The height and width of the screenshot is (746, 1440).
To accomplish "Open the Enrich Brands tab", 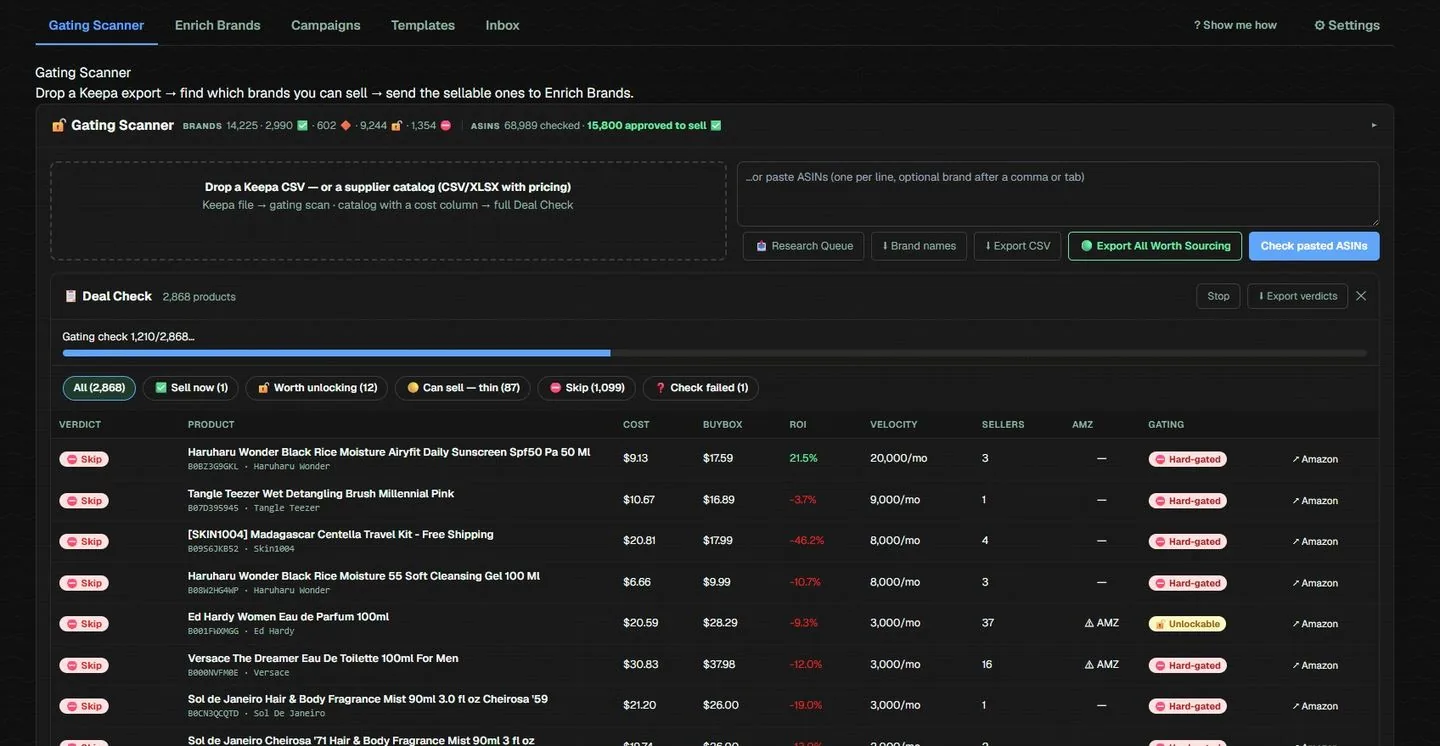I will tap(217, 25).
